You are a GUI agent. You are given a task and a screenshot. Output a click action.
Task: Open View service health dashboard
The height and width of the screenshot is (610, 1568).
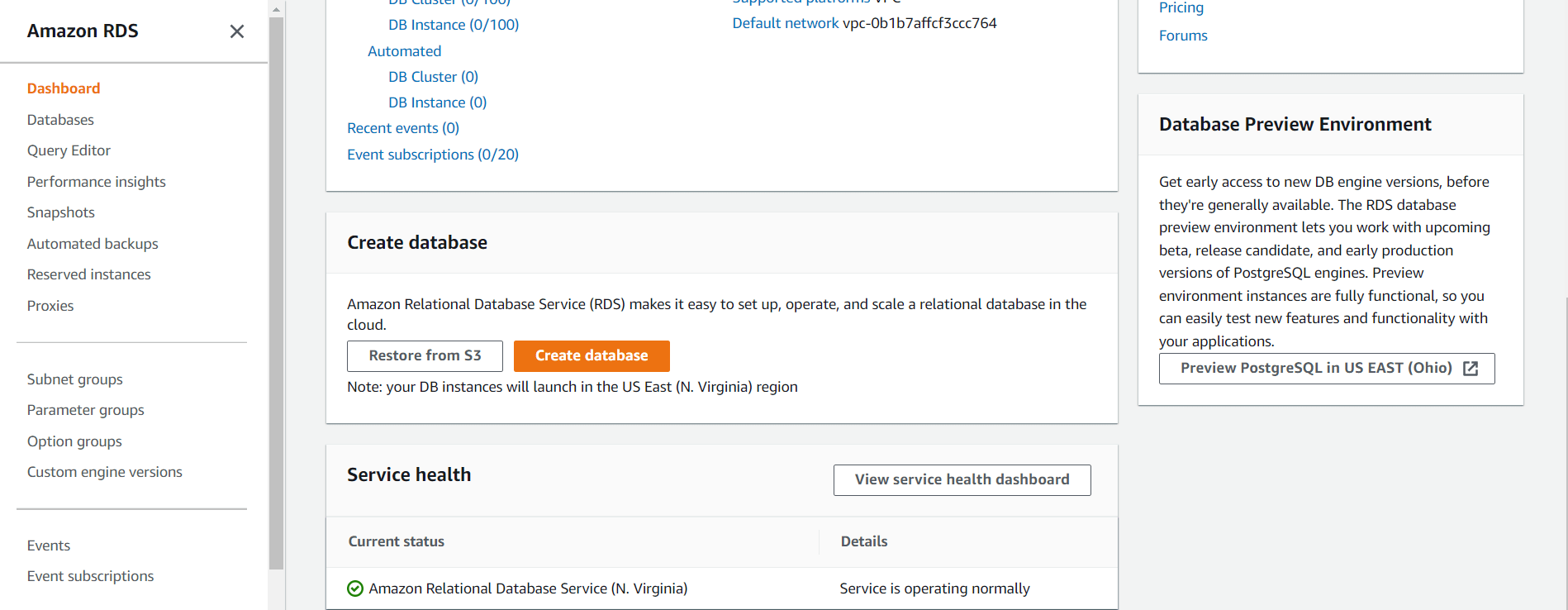962,480
